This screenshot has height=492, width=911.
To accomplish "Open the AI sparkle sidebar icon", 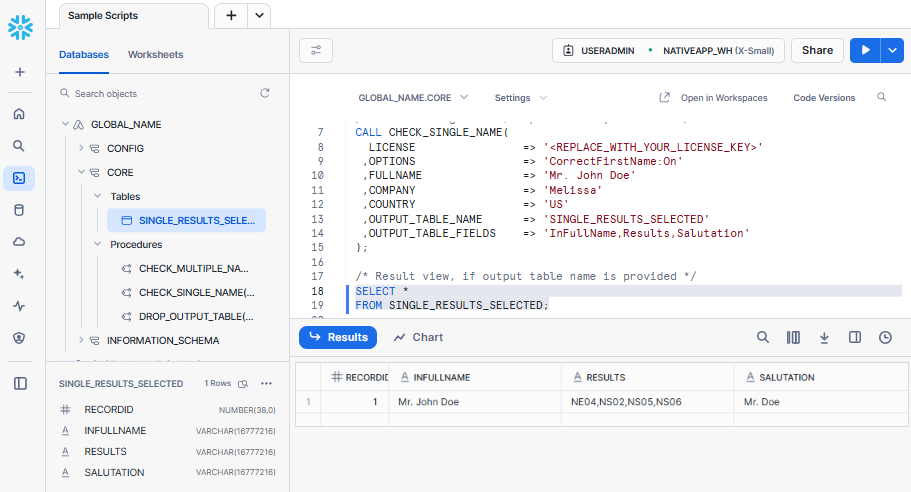I will tap(19, 274).
